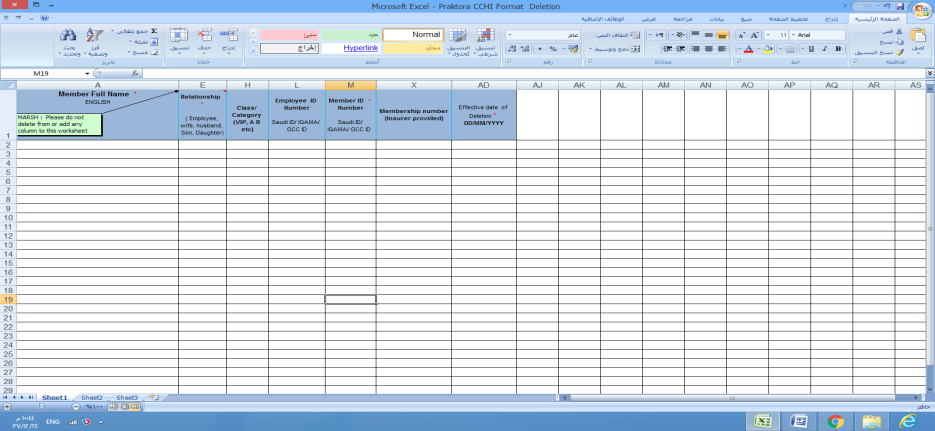Image resolution: width=935 pixels, height=431 pixels.
Task: Click the Insert Worksheet tab icon
Action: point(154,397)
